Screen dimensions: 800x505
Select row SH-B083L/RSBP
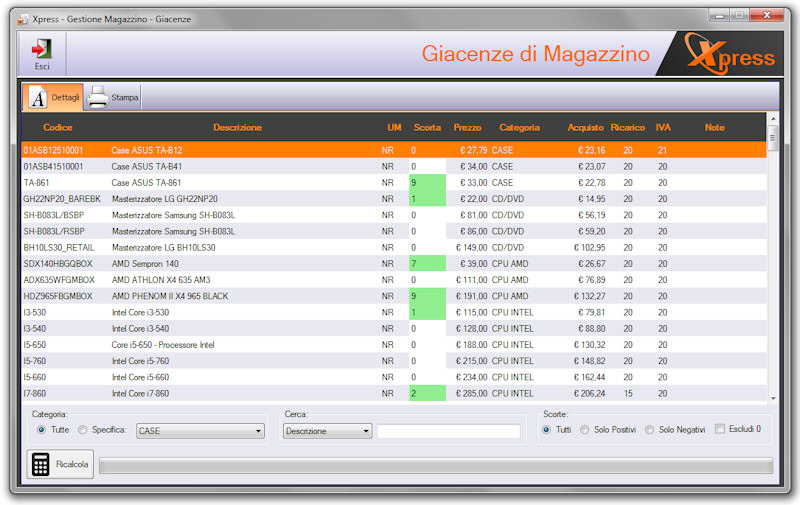(x=394, y=231)
